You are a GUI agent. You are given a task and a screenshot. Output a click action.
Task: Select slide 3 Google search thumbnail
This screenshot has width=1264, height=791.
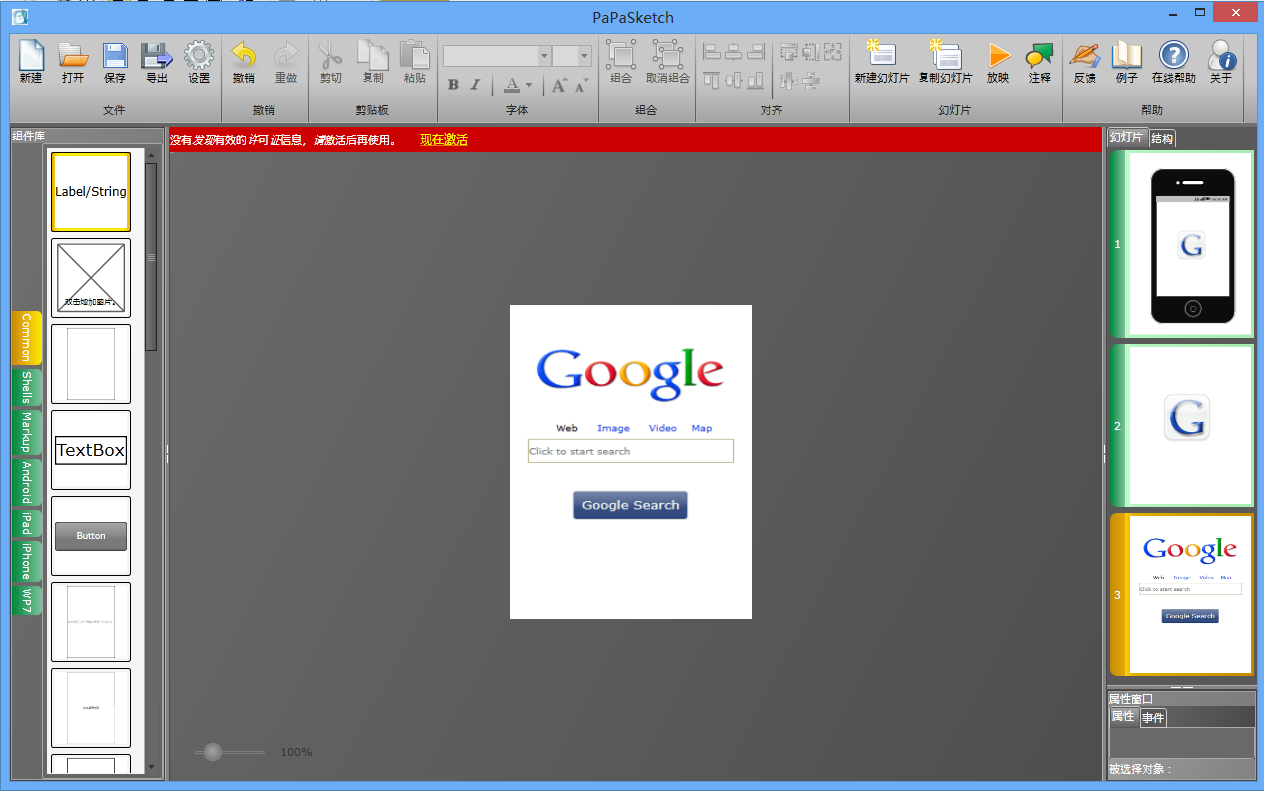pos(1182,595)
